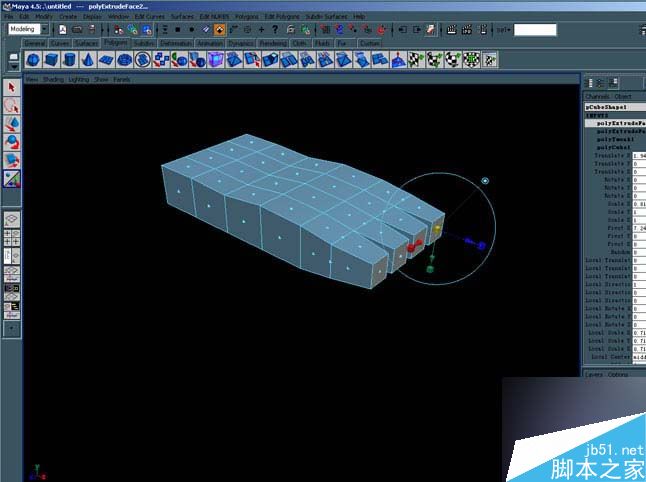Click the question mark icon on status line
The height and width of the screenshot is (482, 646).
point(275,29)
